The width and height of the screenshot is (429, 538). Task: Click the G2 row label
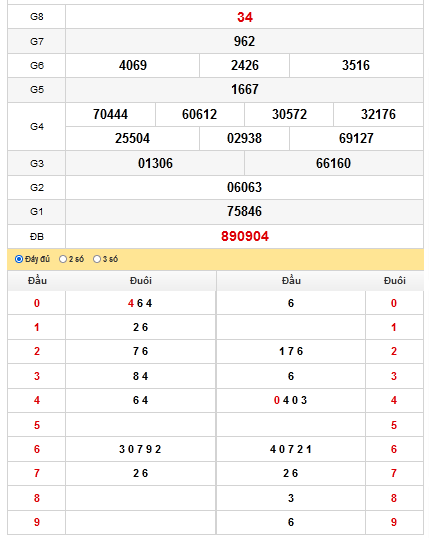tap(37, 187)
